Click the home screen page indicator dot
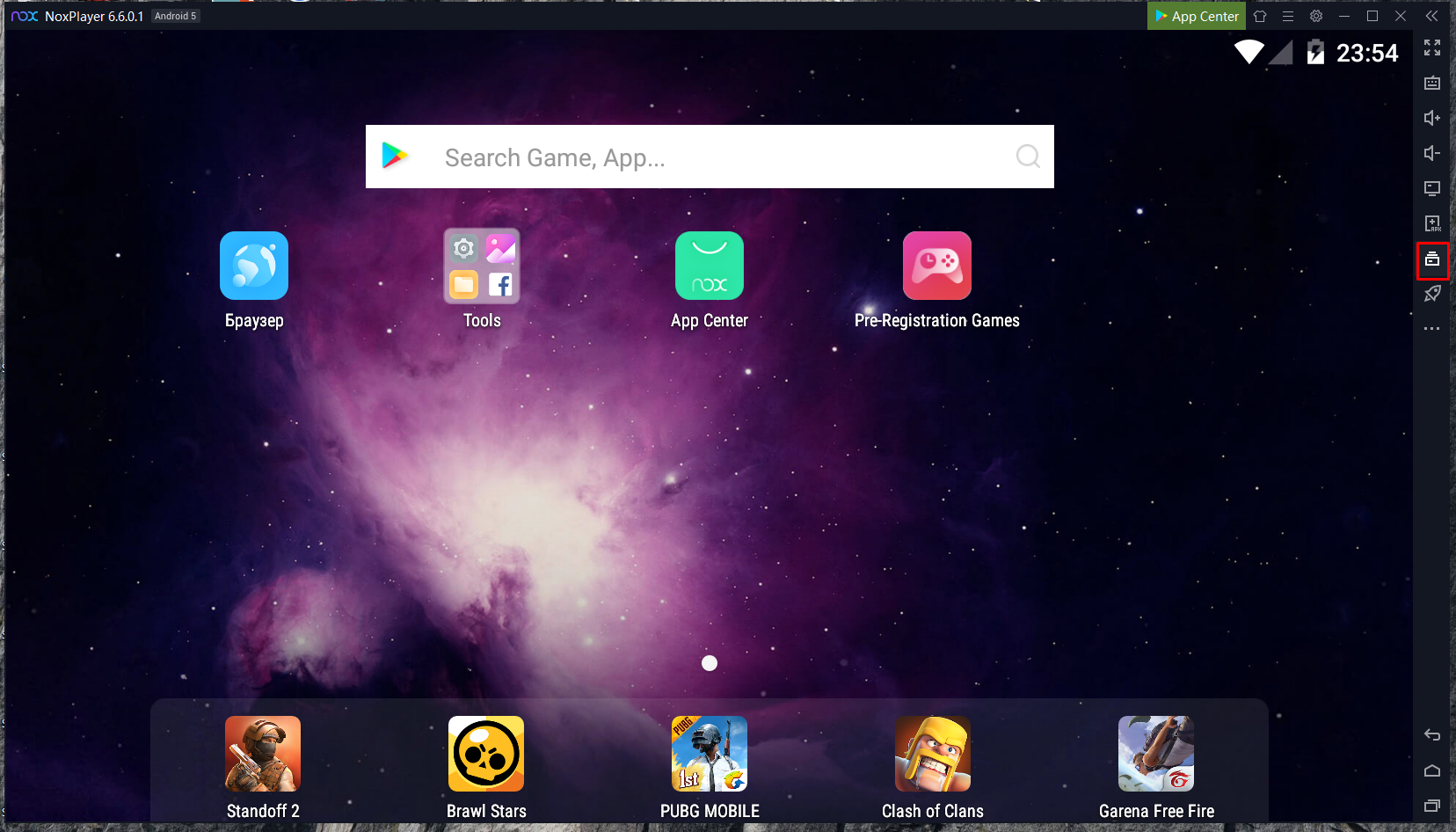1456x832 pixels. 710,663
